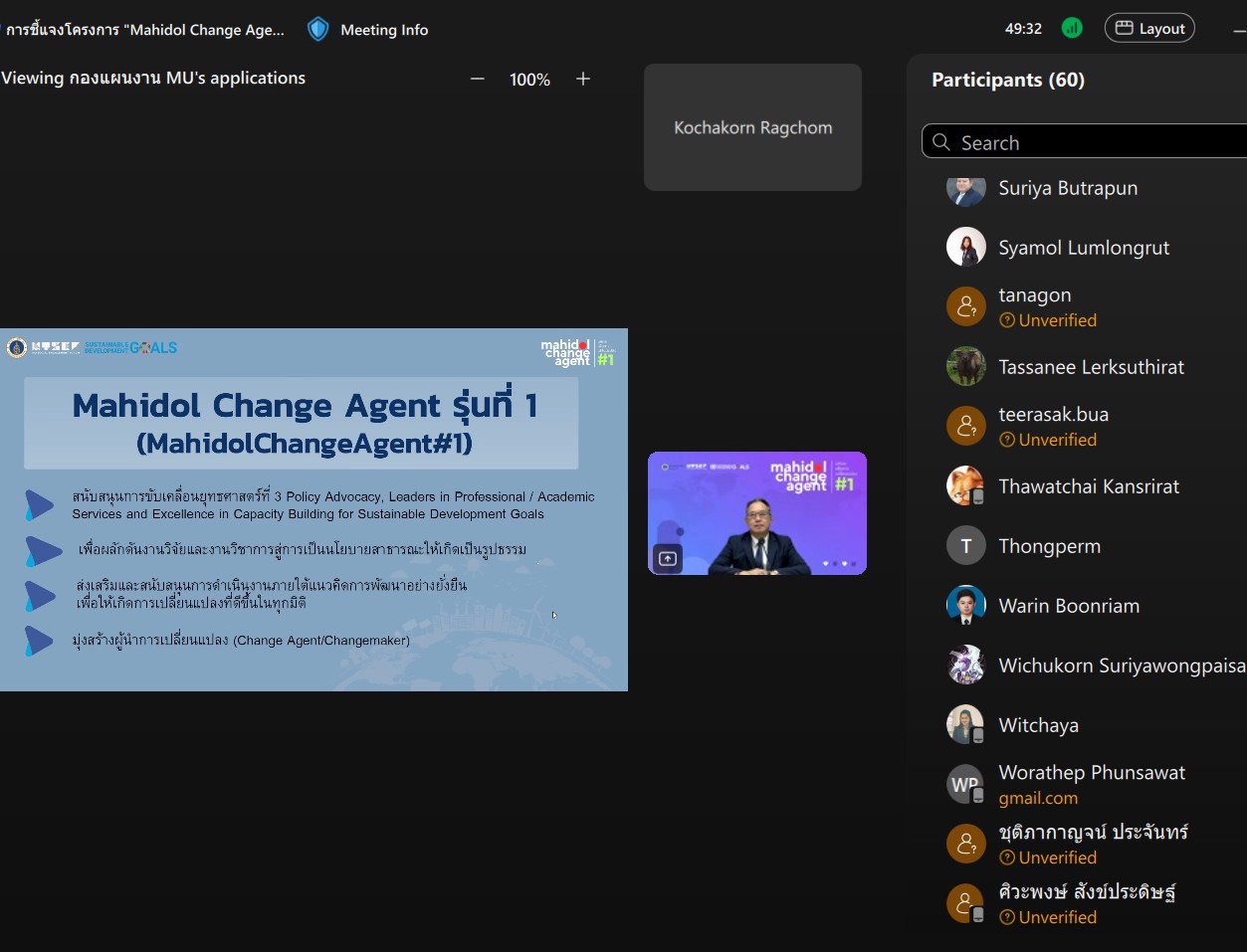Zoom out shared content with minus icon
The image size is (1247, 952).
(x=478, y=79)
